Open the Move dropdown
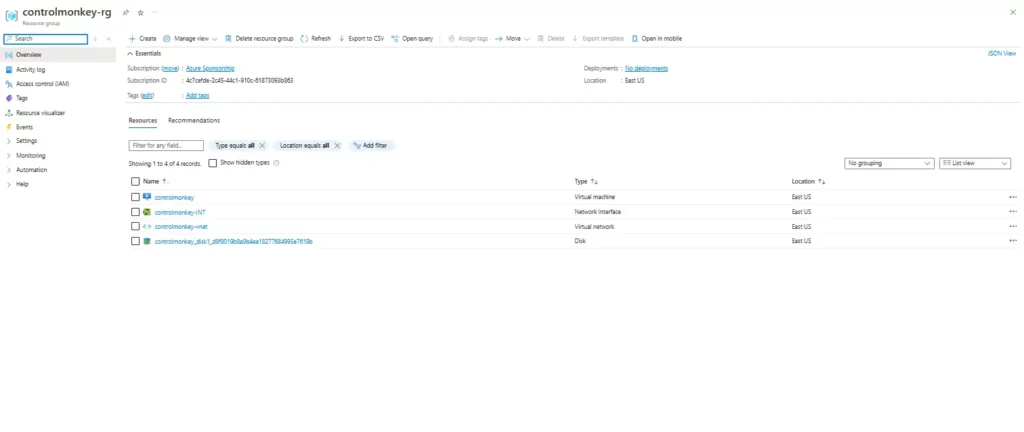The width and height of the screenshot is (1024, 432). [513, 39]
